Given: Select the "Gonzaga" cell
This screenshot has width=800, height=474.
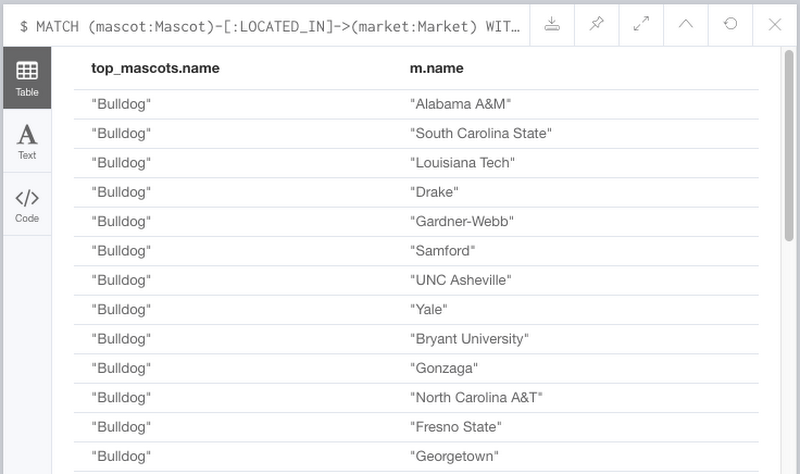Looking at the screenshot, I should click(x=444, y=368).
